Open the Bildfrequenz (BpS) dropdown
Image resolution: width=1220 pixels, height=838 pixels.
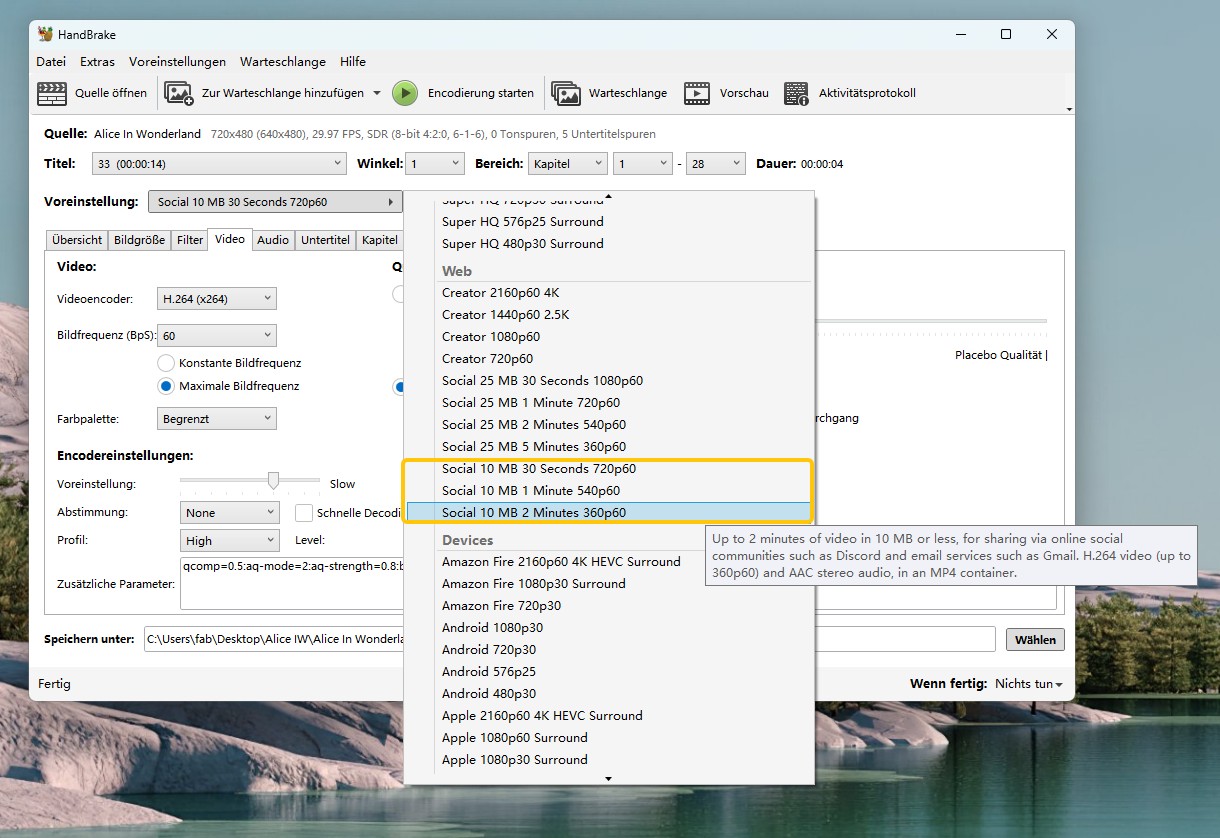[217, 336]
